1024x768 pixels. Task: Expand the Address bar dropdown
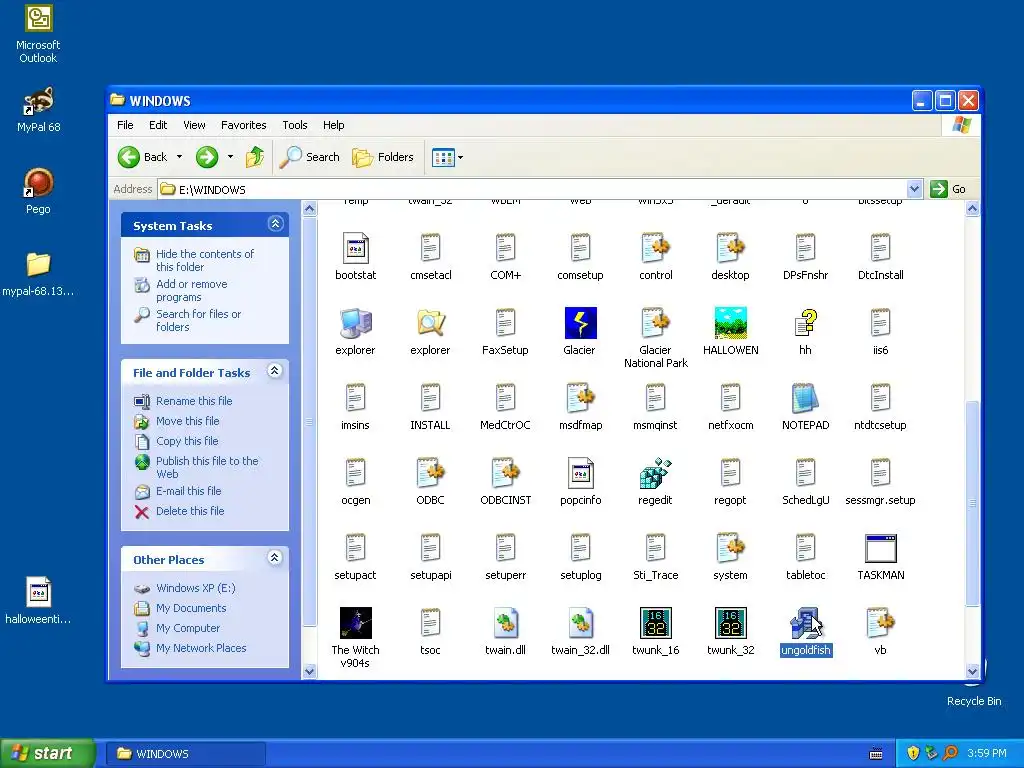(x=914, y=189)
